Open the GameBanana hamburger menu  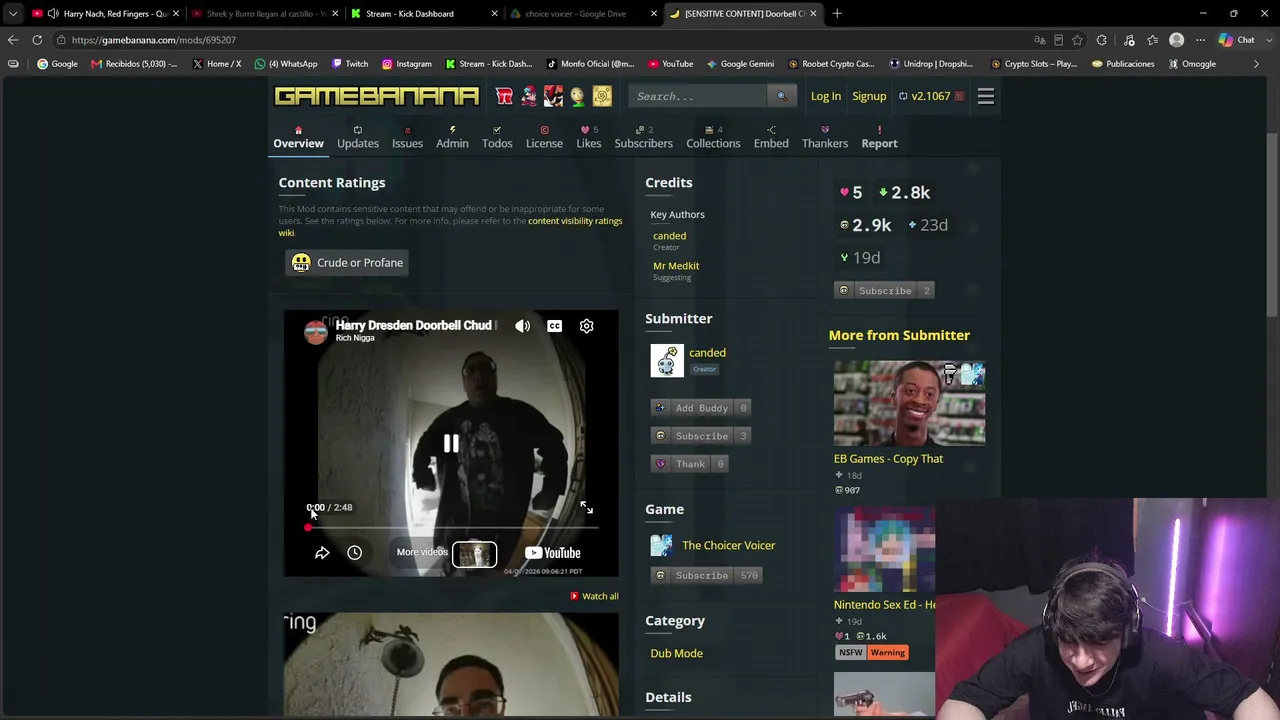pos(986,96)
